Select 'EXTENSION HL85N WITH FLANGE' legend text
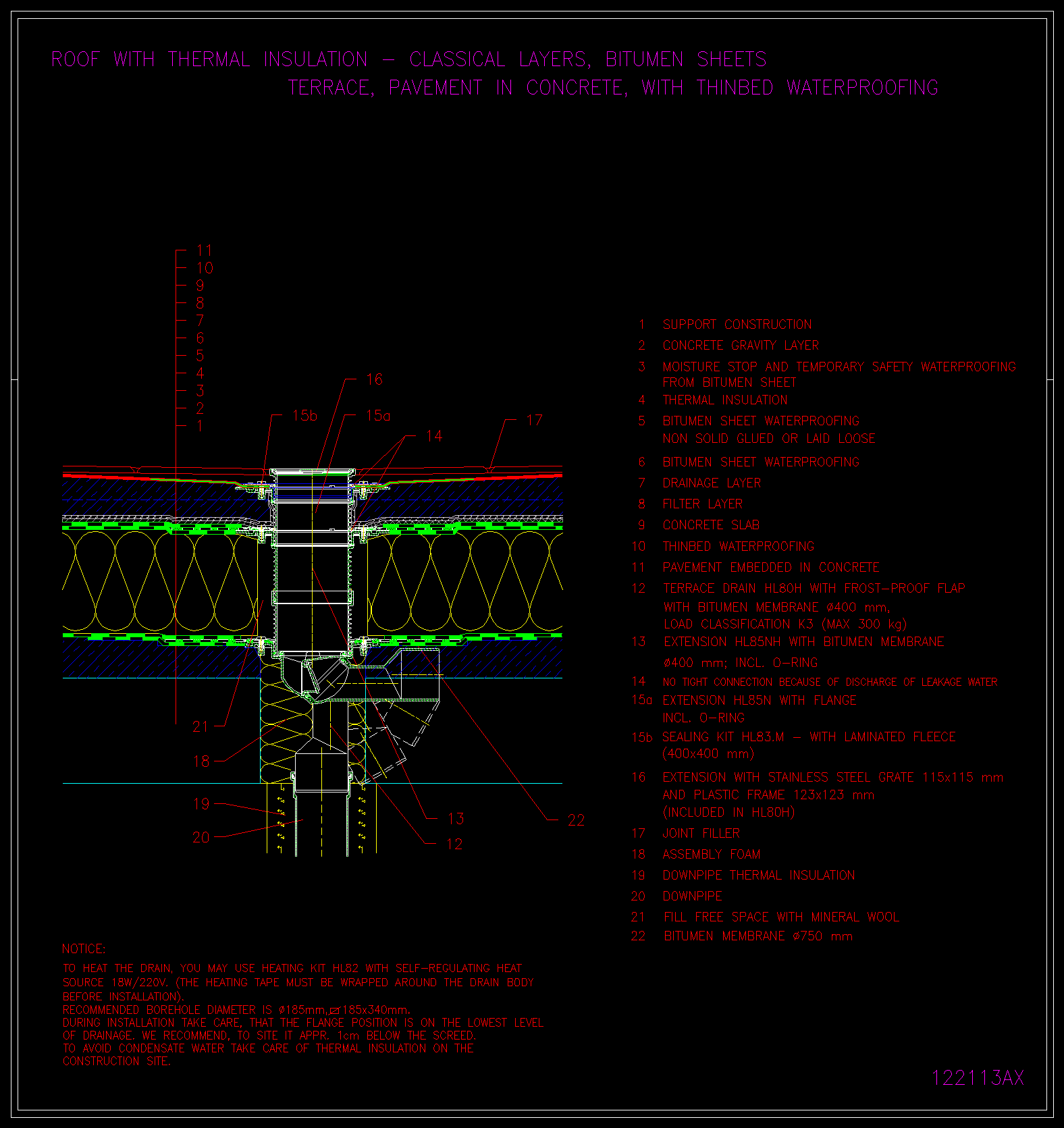This screenshot has width=1064, height=1128. pos(760,701)
